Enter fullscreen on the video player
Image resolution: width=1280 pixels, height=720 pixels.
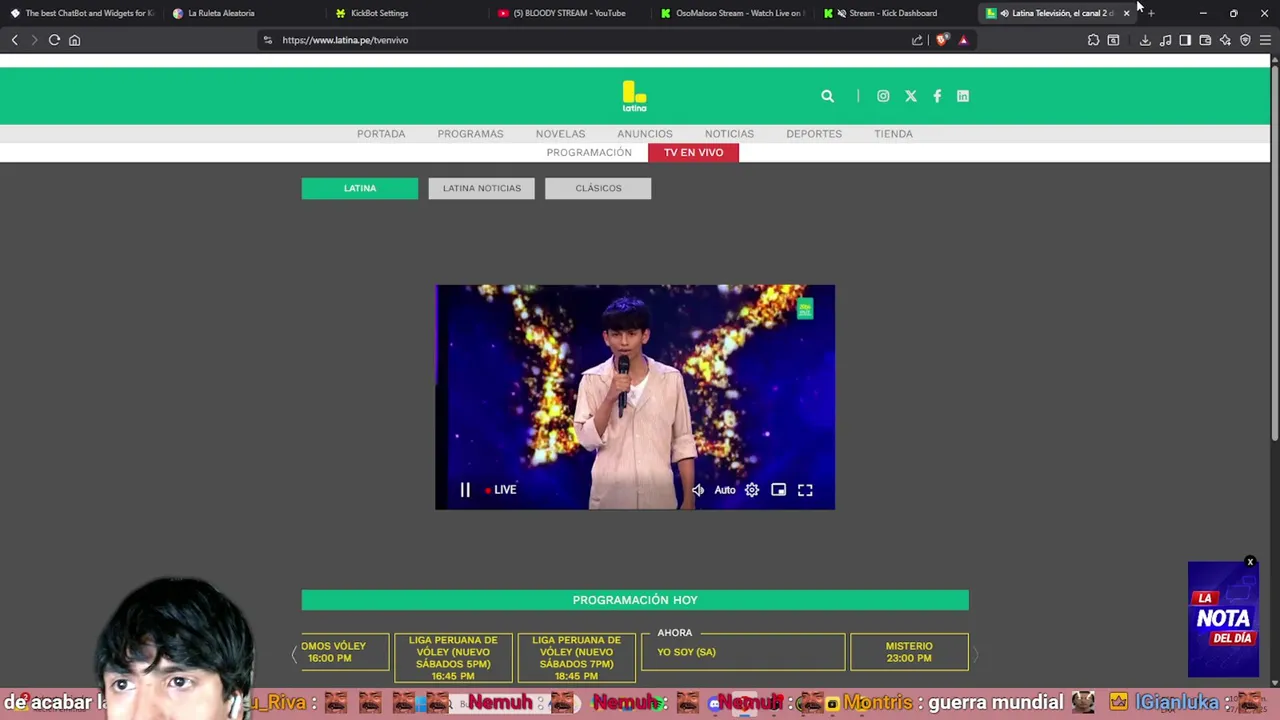pyautogui.click(x=805, y=490)
